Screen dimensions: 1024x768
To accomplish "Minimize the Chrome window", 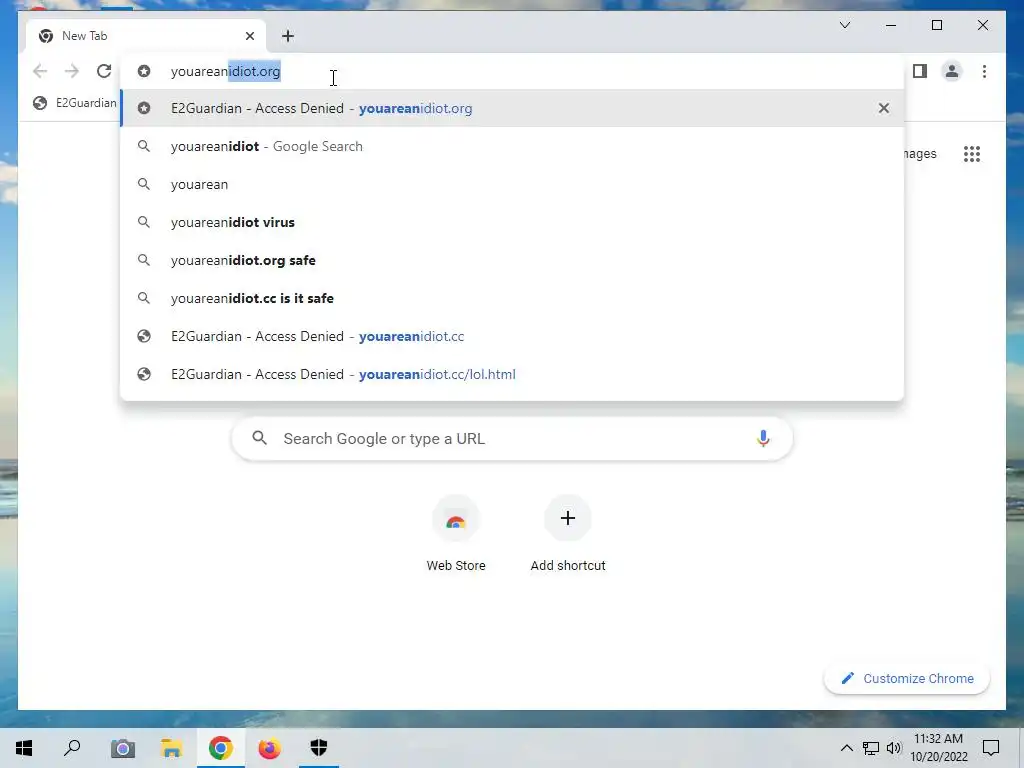I will pos(891,25).
